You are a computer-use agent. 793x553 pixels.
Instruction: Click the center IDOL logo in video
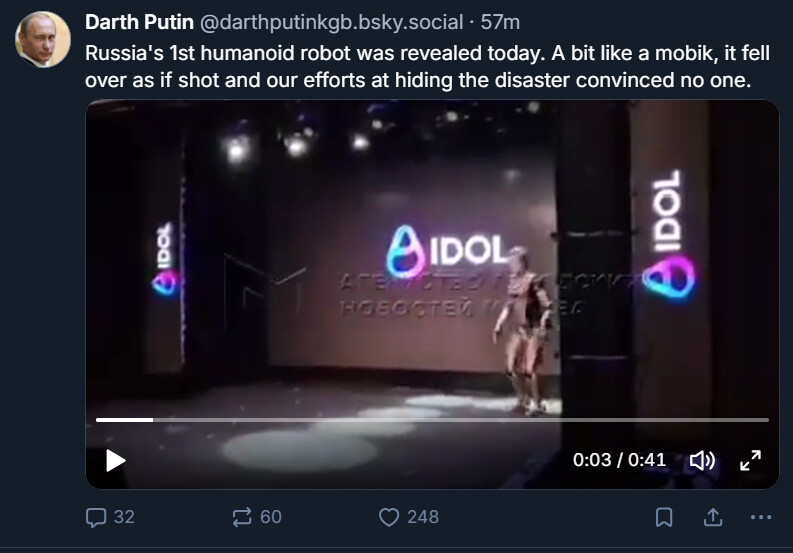[447, 251]
